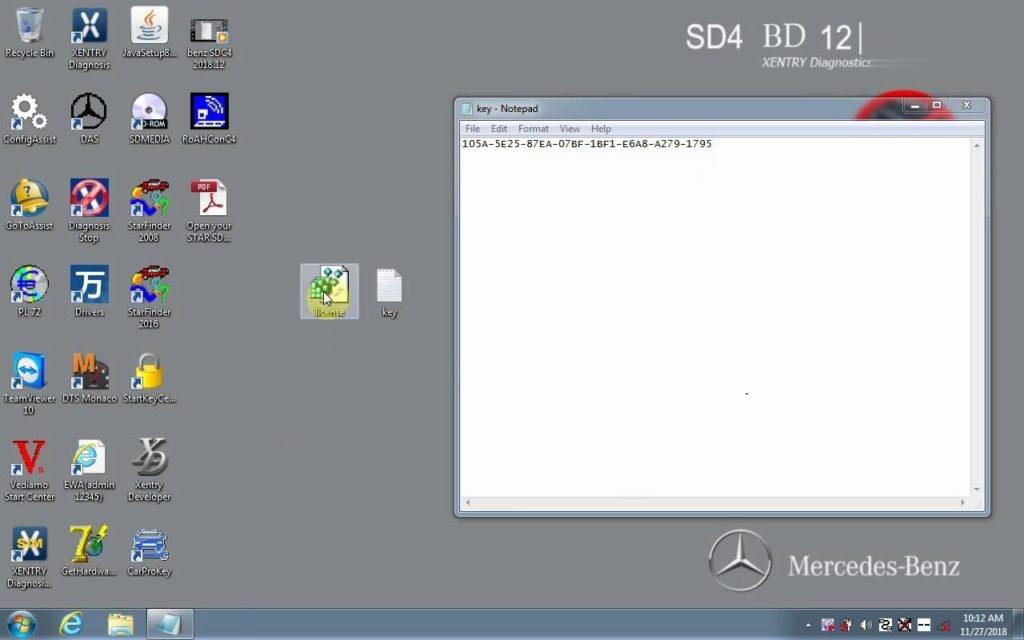The width and height of the screenshot is (1024, 640).
Task: Click the Notepad vertical scrollbar up arrow
Action: pos(977,145)
